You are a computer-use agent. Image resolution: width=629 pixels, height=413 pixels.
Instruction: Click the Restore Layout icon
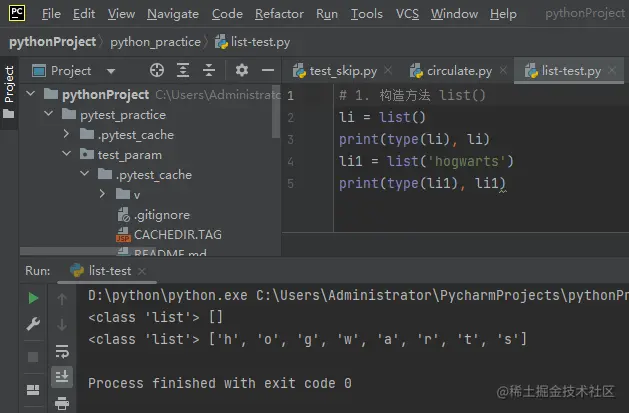[x=33, y=390]
